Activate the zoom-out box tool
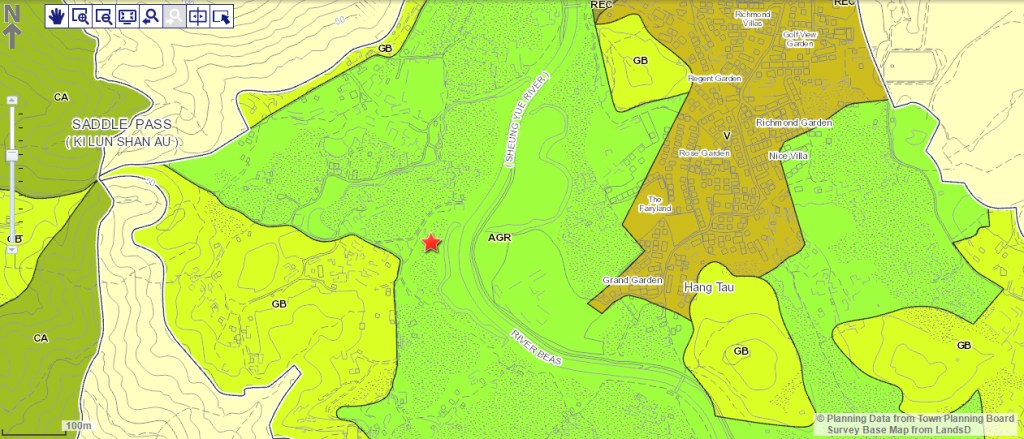This screenshot has height=439, width=1024. pyautogui.click(x=104, y=16)
